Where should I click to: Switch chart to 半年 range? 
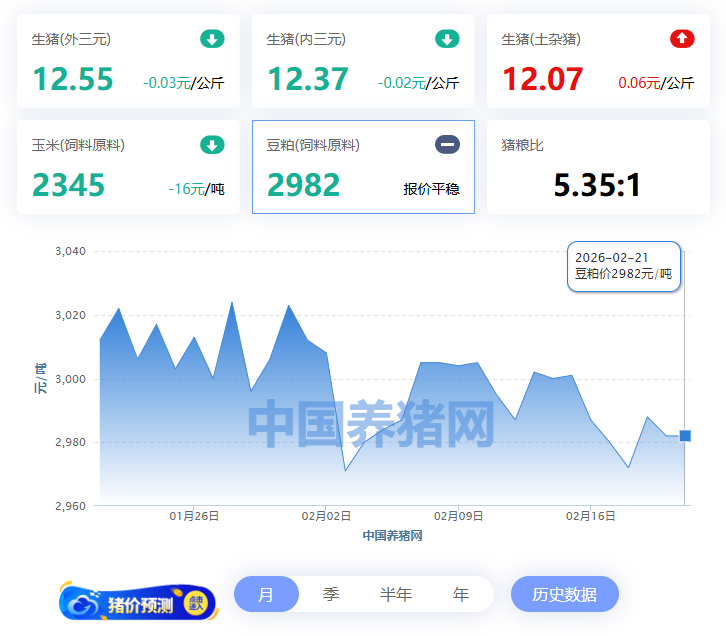click(x=396, y=594)
